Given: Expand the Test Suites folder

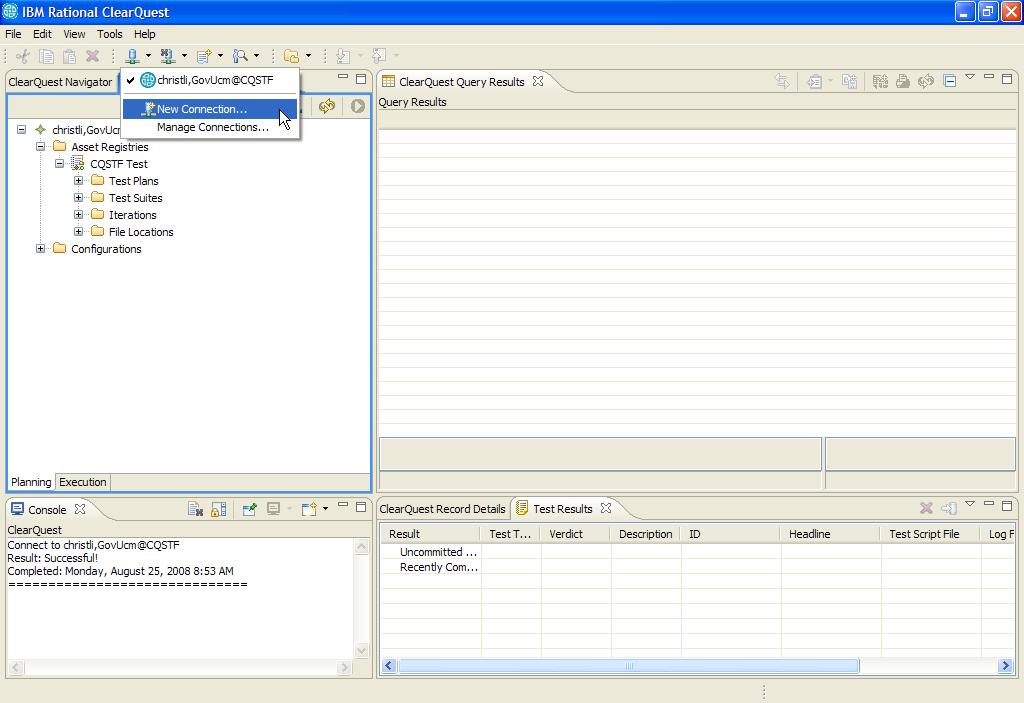Looking at the screenshot, I should tap(78, 197).
